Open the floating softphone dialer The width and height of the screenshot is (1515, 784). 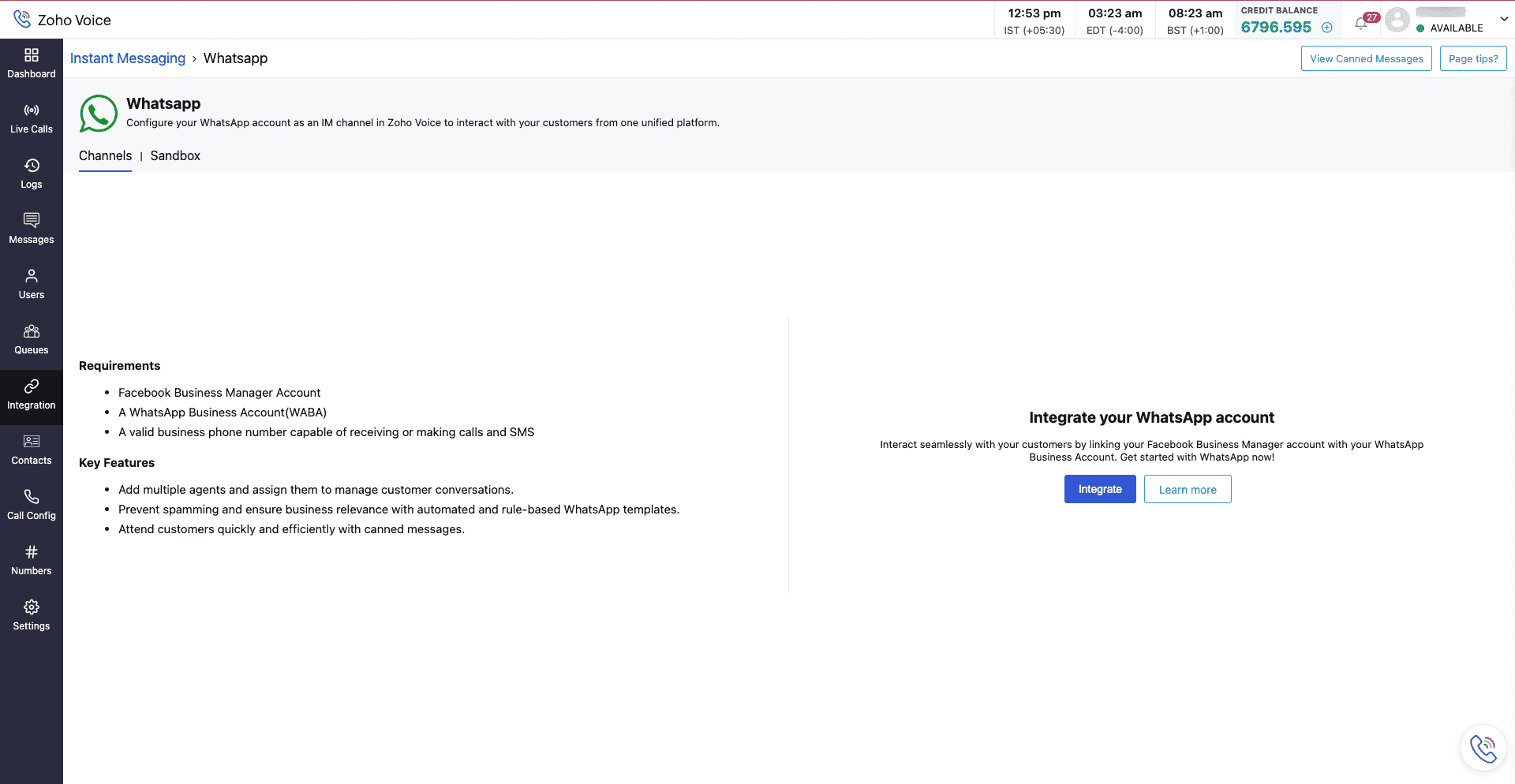(x=1483, y=748)
